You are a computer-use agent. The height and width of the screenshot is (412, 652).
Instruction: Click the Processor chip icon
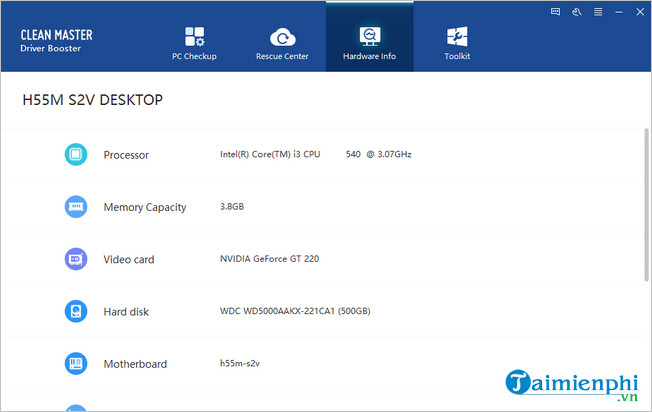tap(75, 154)
